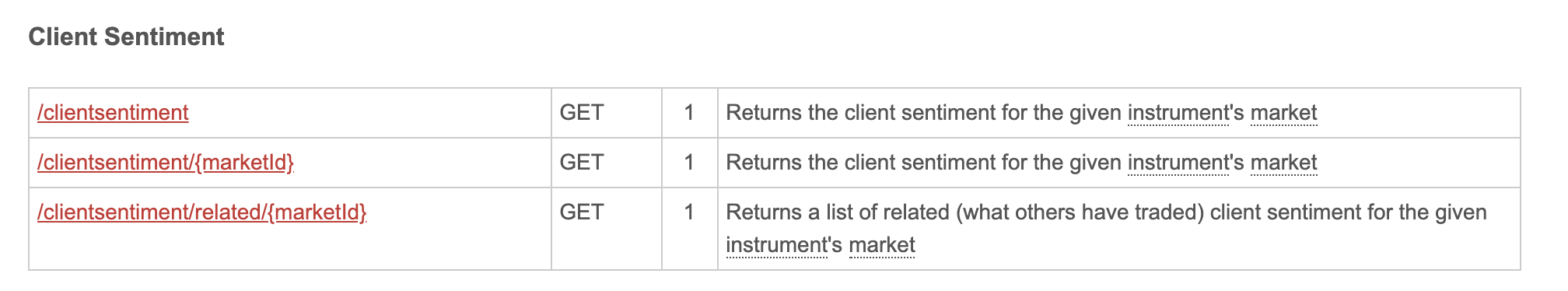Click version number 1 in /clientsentiment/{marketId} row
The image size is (1568, 291).
[x=689, y=163]
